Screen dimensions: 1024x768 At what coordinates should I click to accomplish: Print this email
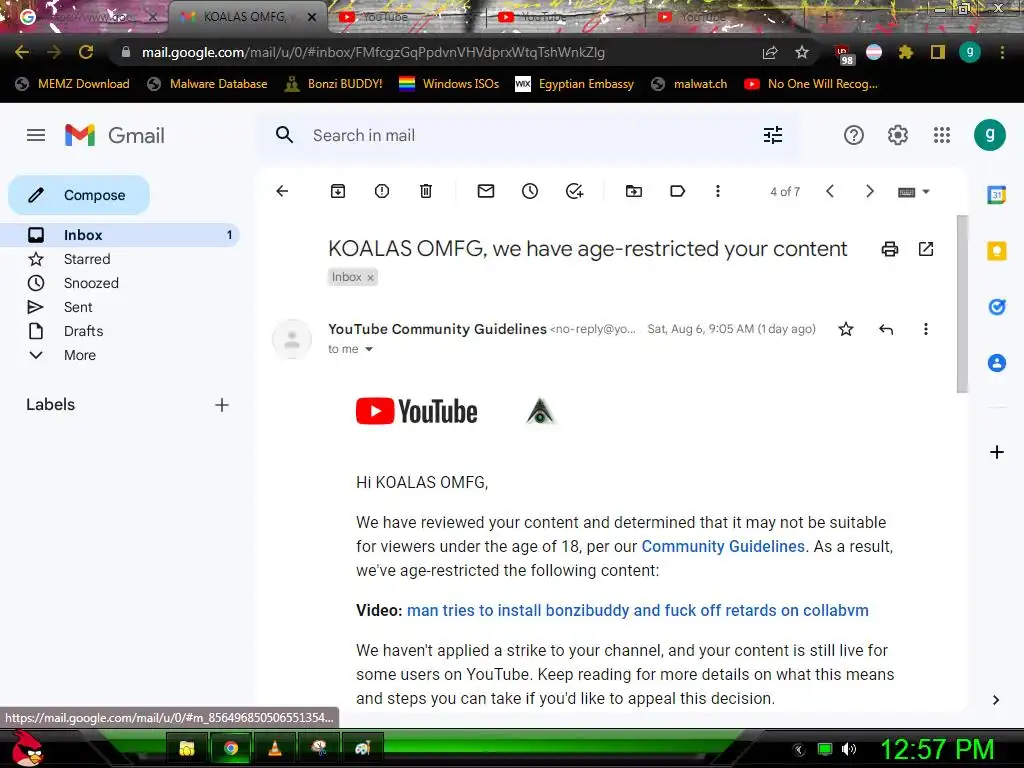click(x=889, y=249)
